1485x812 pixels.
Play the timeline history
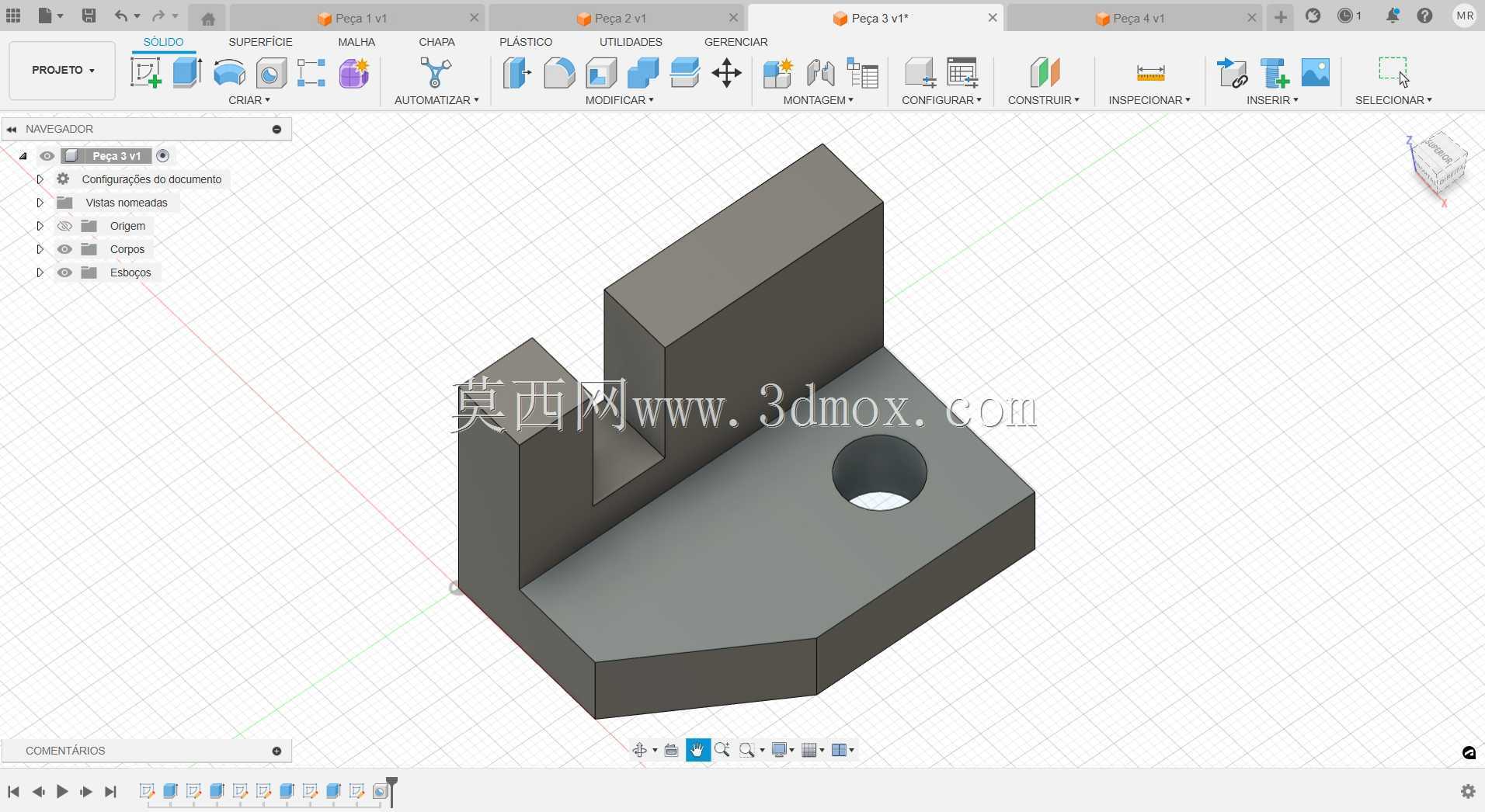(62, 792)
